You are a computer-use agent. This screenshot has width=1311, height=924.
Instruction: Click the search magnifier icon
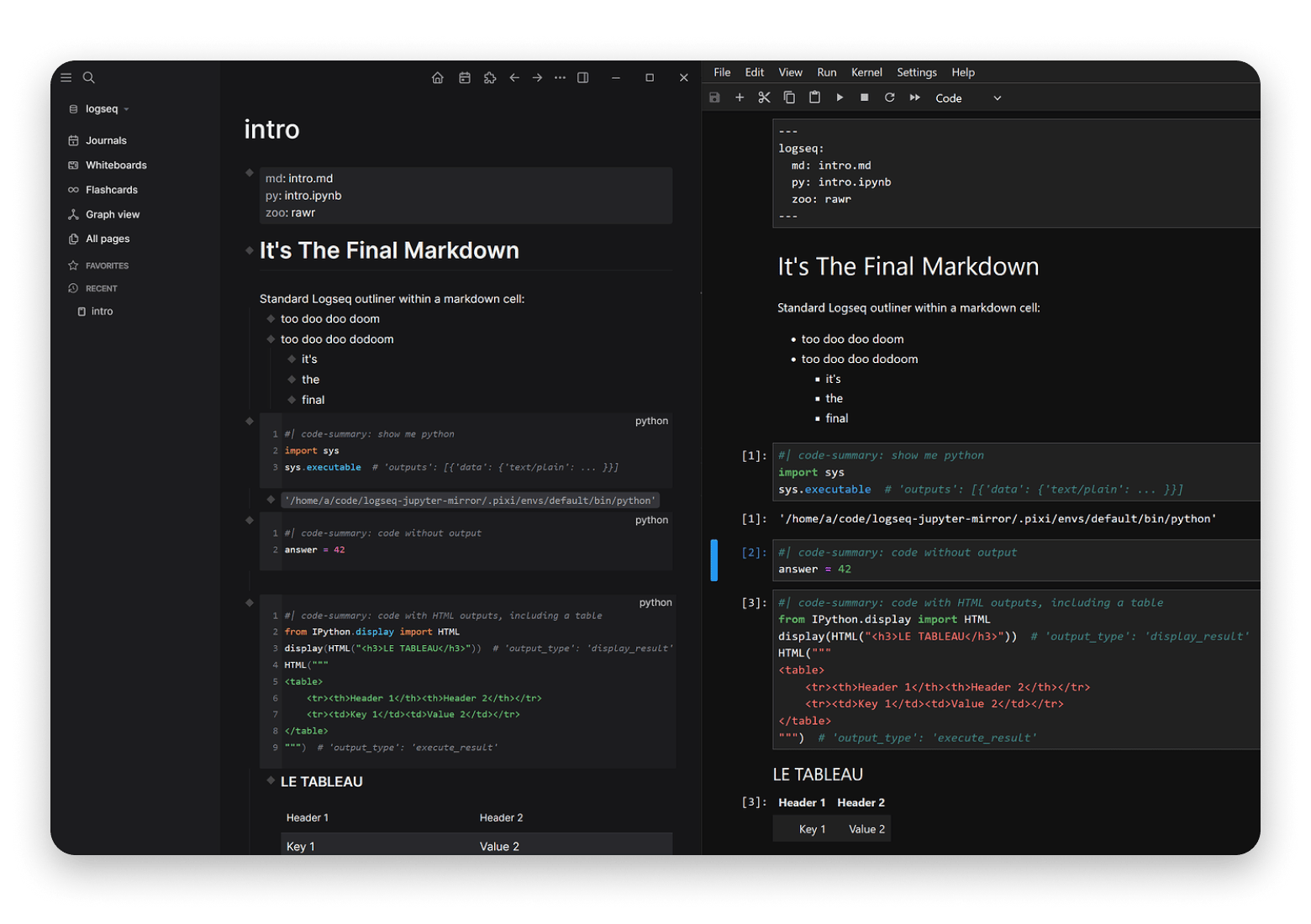coord(88,78)
